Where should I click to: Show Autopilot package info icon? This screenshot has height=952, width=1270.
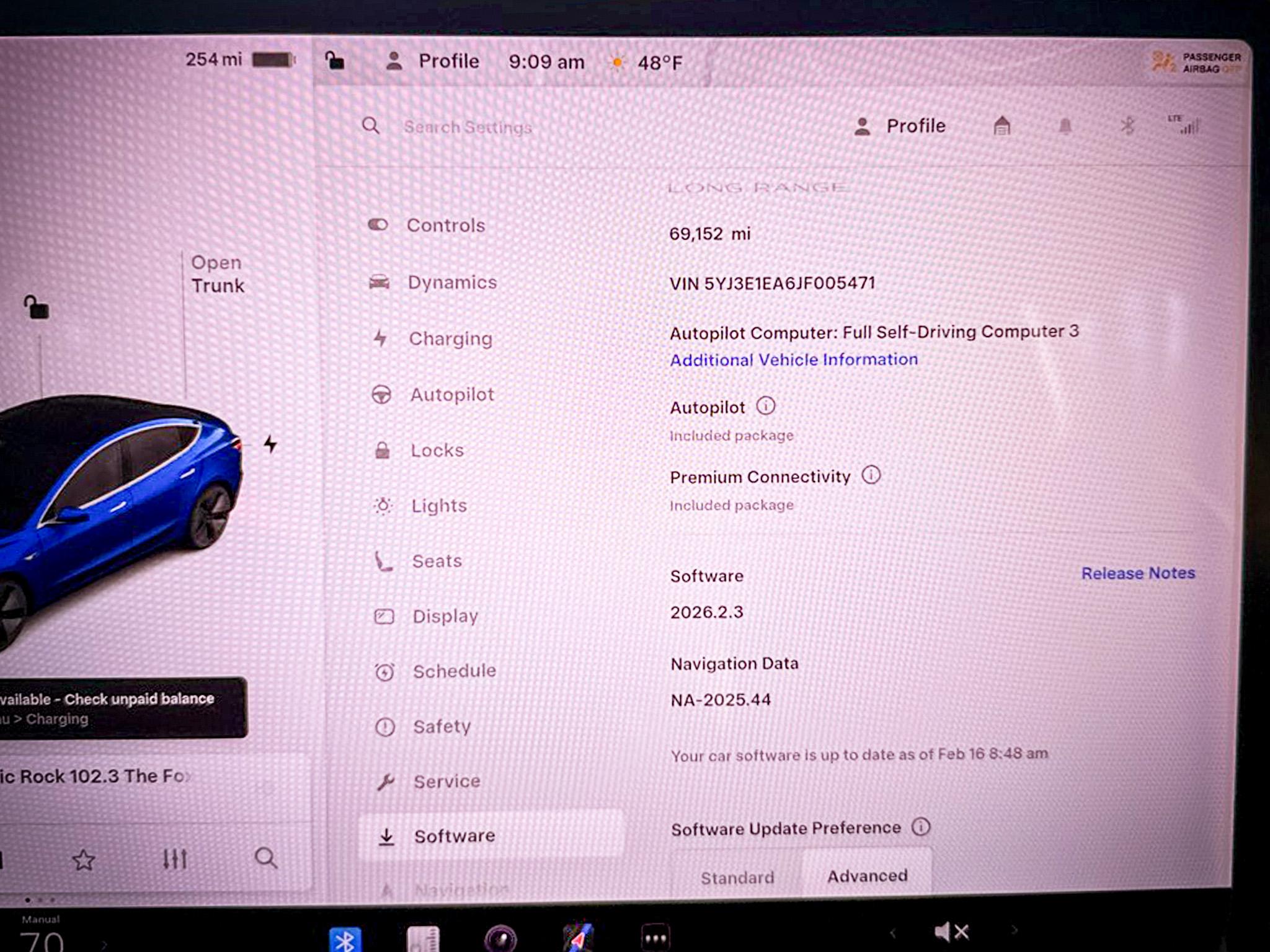pos(766,406)
